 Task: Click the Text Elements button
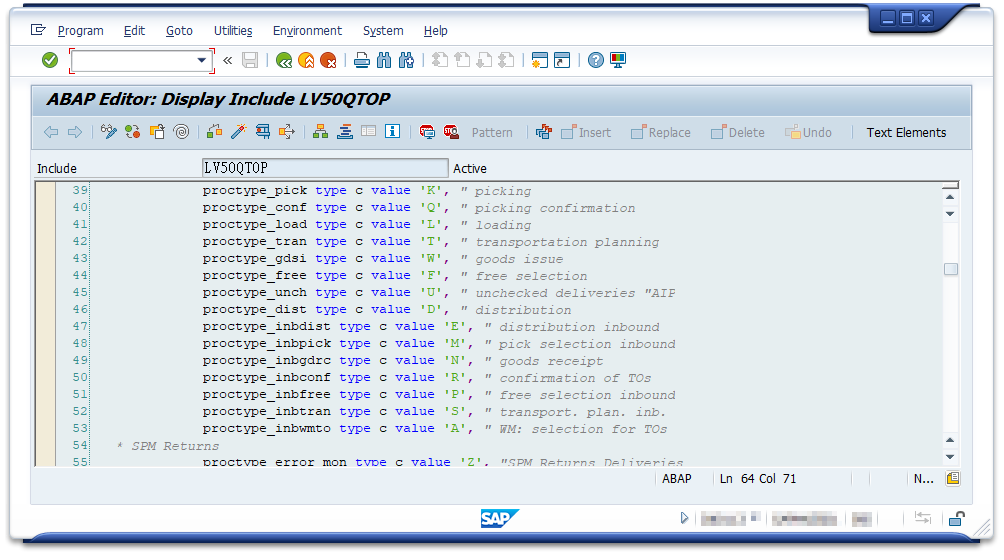click(906, 133)
